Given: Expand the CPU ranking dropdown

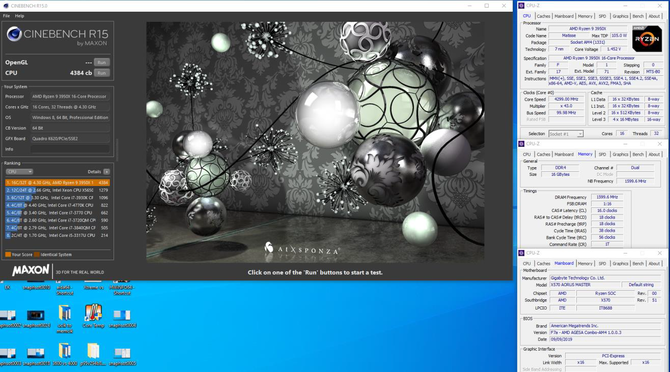Looking at the screenshot, I should coord(19,172).
